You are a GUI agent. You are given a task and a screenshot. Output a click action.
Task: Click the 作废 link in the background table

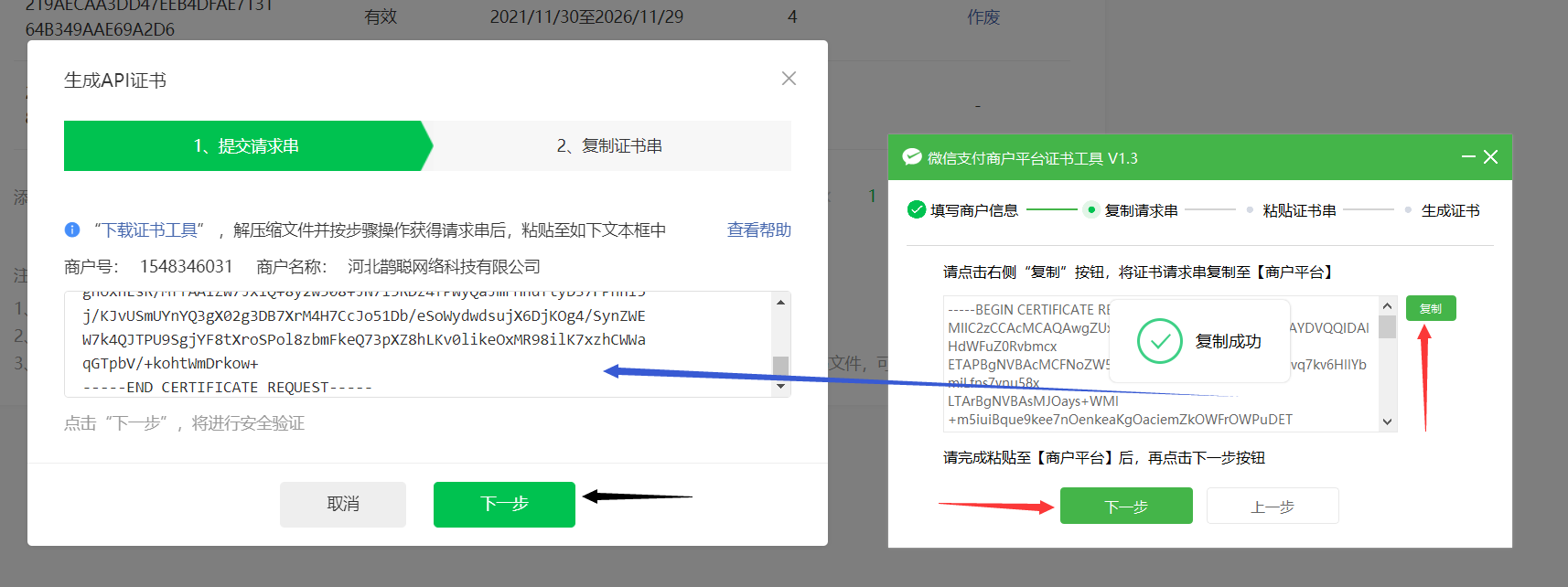983,16
